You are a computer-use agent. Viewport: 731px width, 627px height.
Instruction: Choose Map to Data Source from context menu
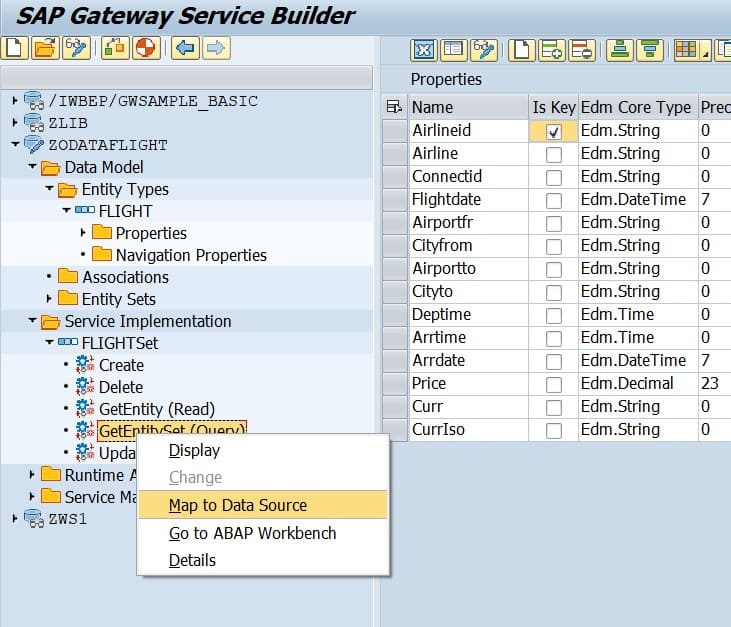pyautogui.click(x=238, y=505)
